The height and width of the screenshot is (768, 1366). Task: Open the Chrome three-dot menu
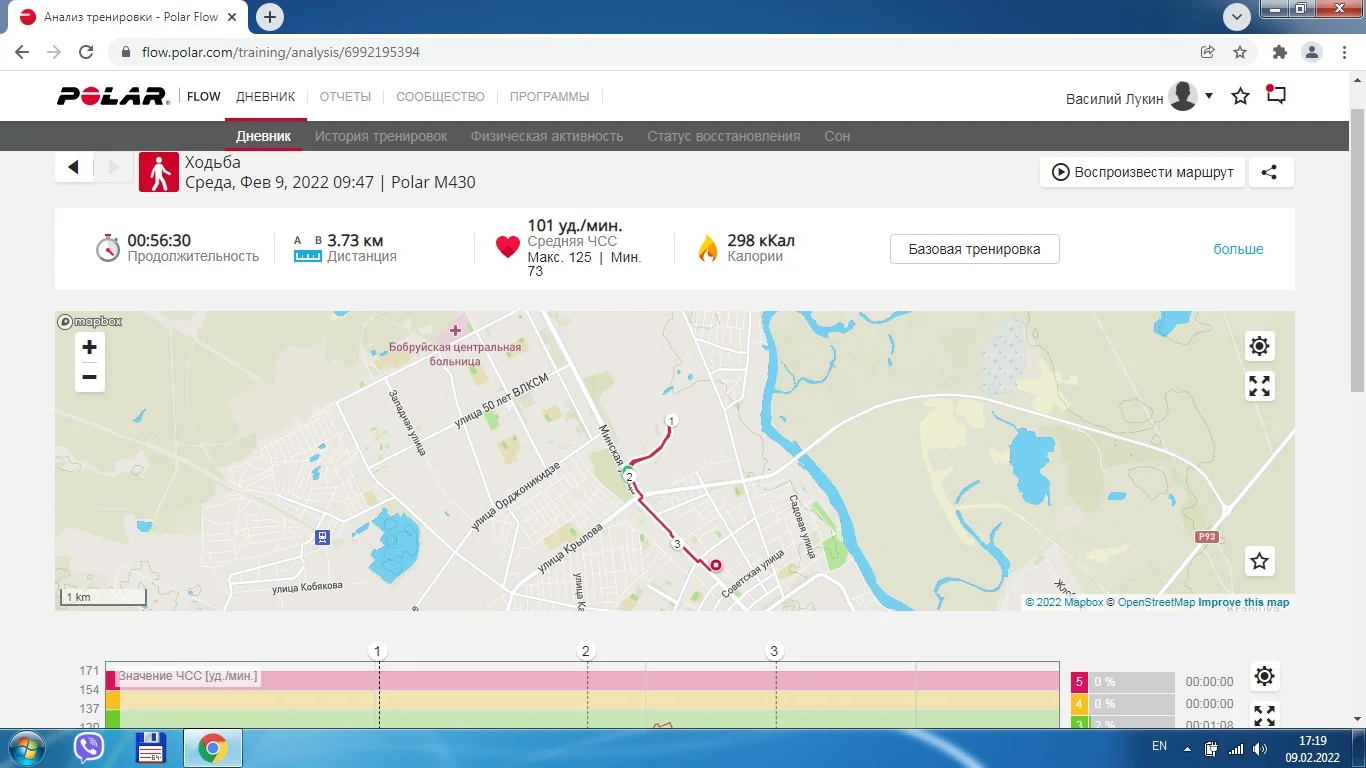(x=1342, y=52)
